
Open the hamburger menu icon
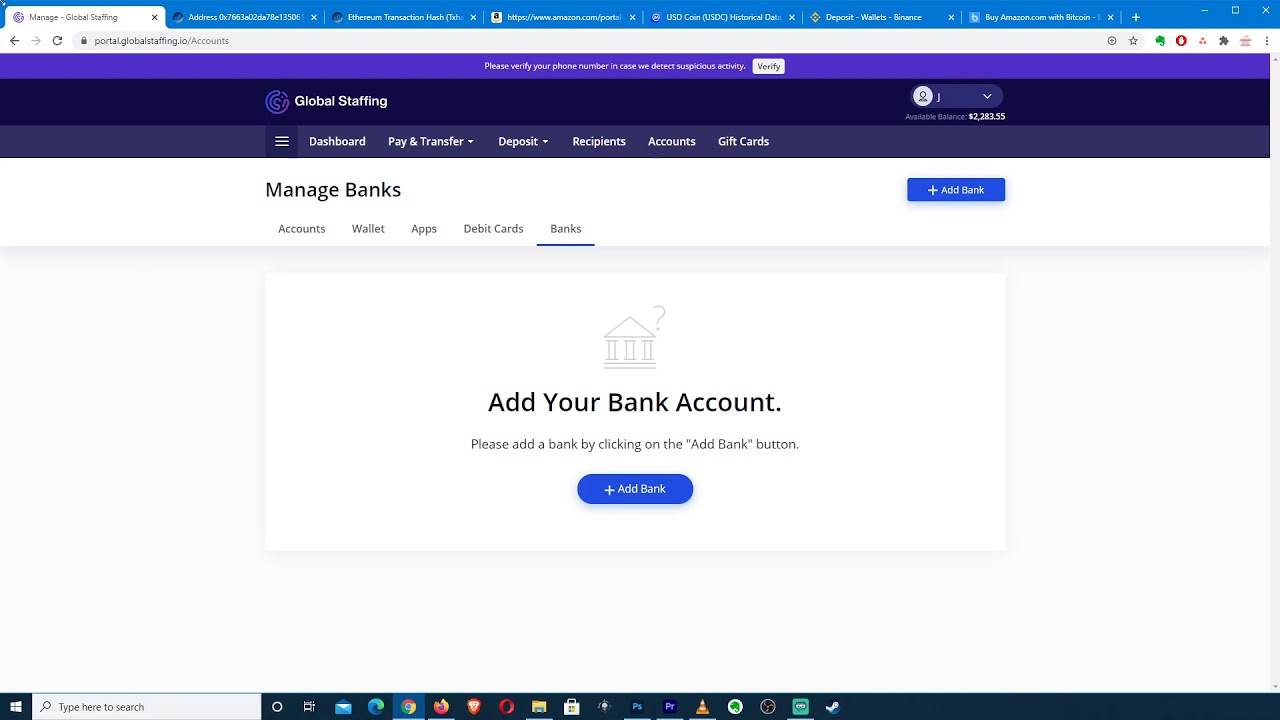(x=282, y=141)
